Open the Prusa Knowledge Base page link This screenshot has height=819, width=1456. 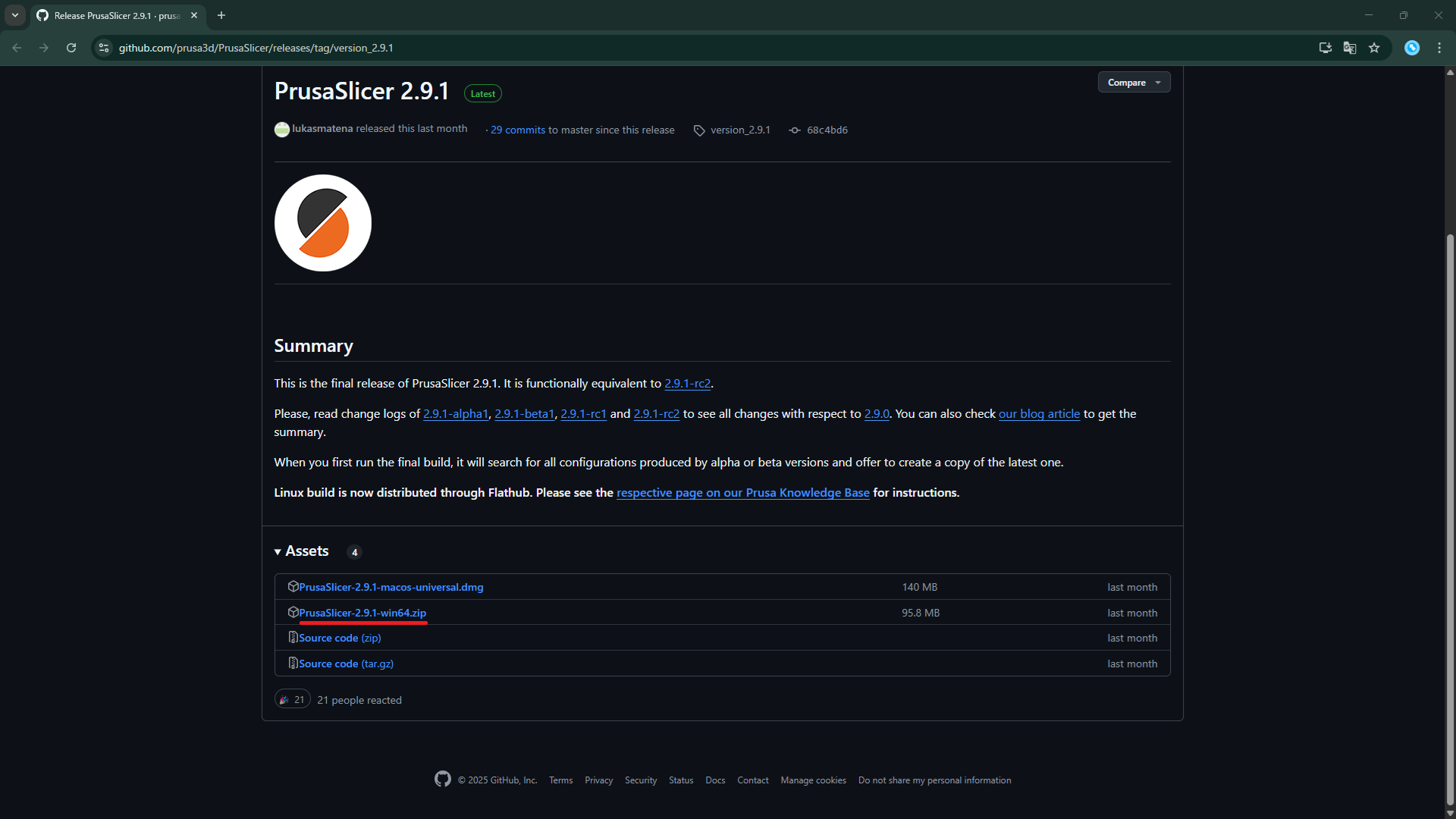[x=743, y=493]
